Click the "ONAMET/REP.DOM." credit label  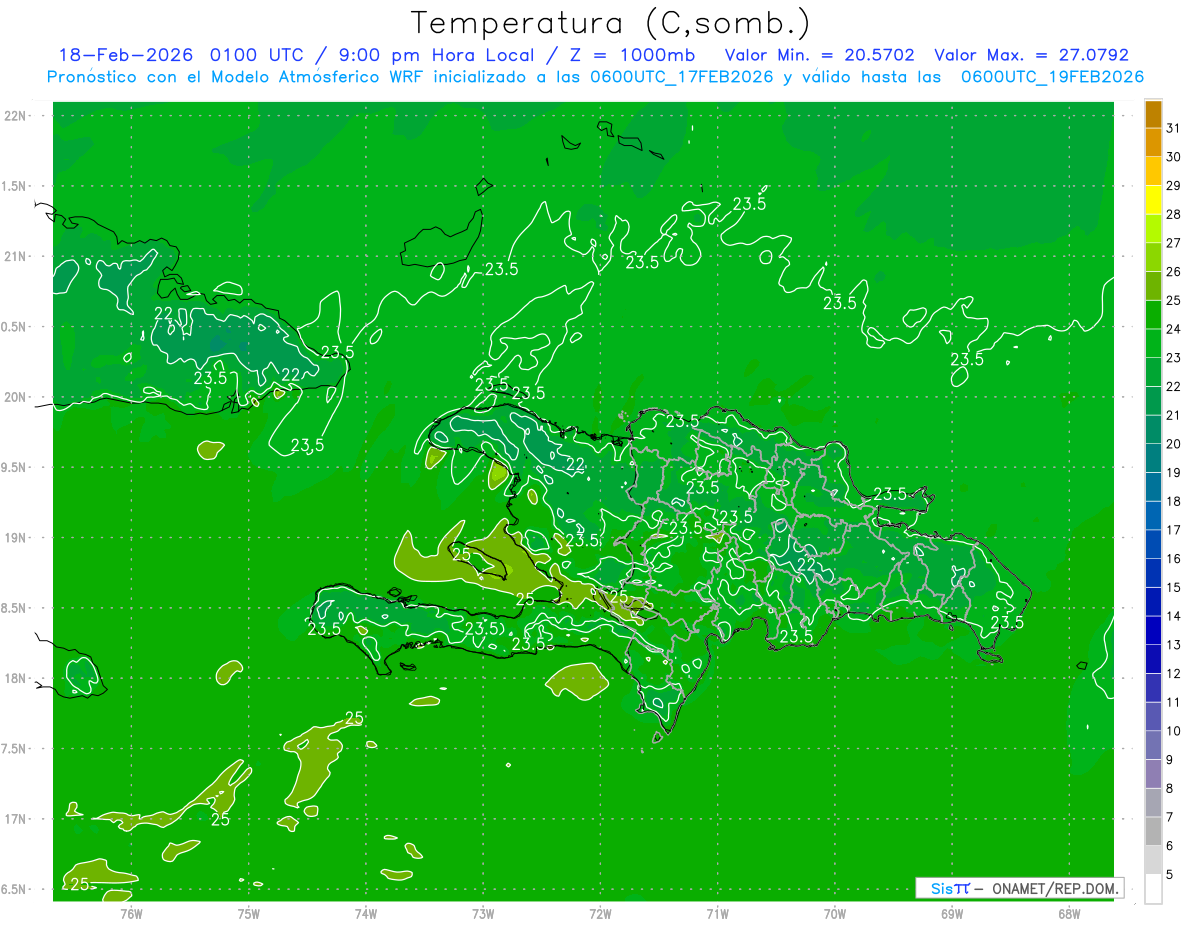[x=1056, y=888]
